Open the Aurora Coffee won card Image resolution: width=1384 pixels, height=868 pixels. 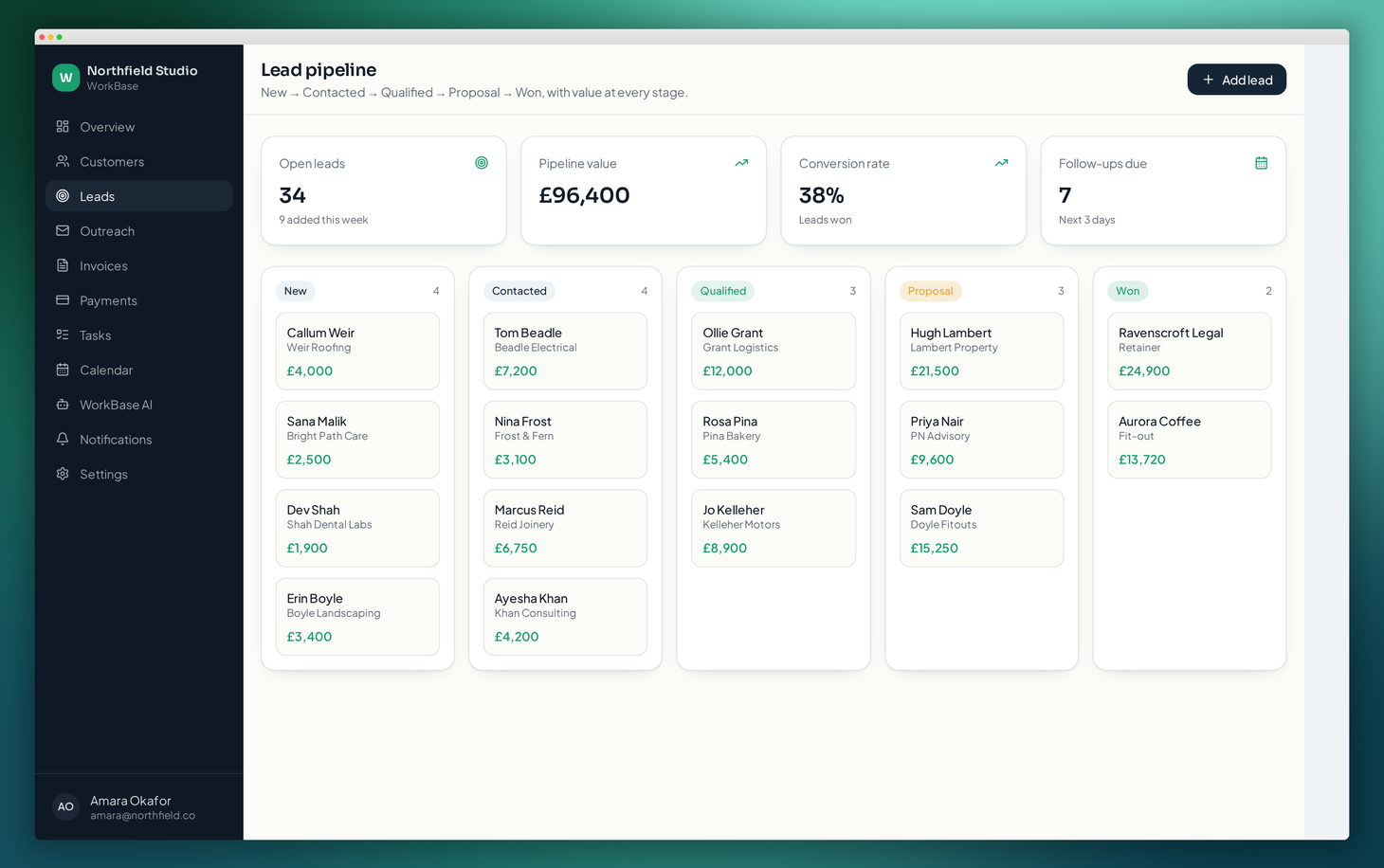click(x=1189, y=440)
